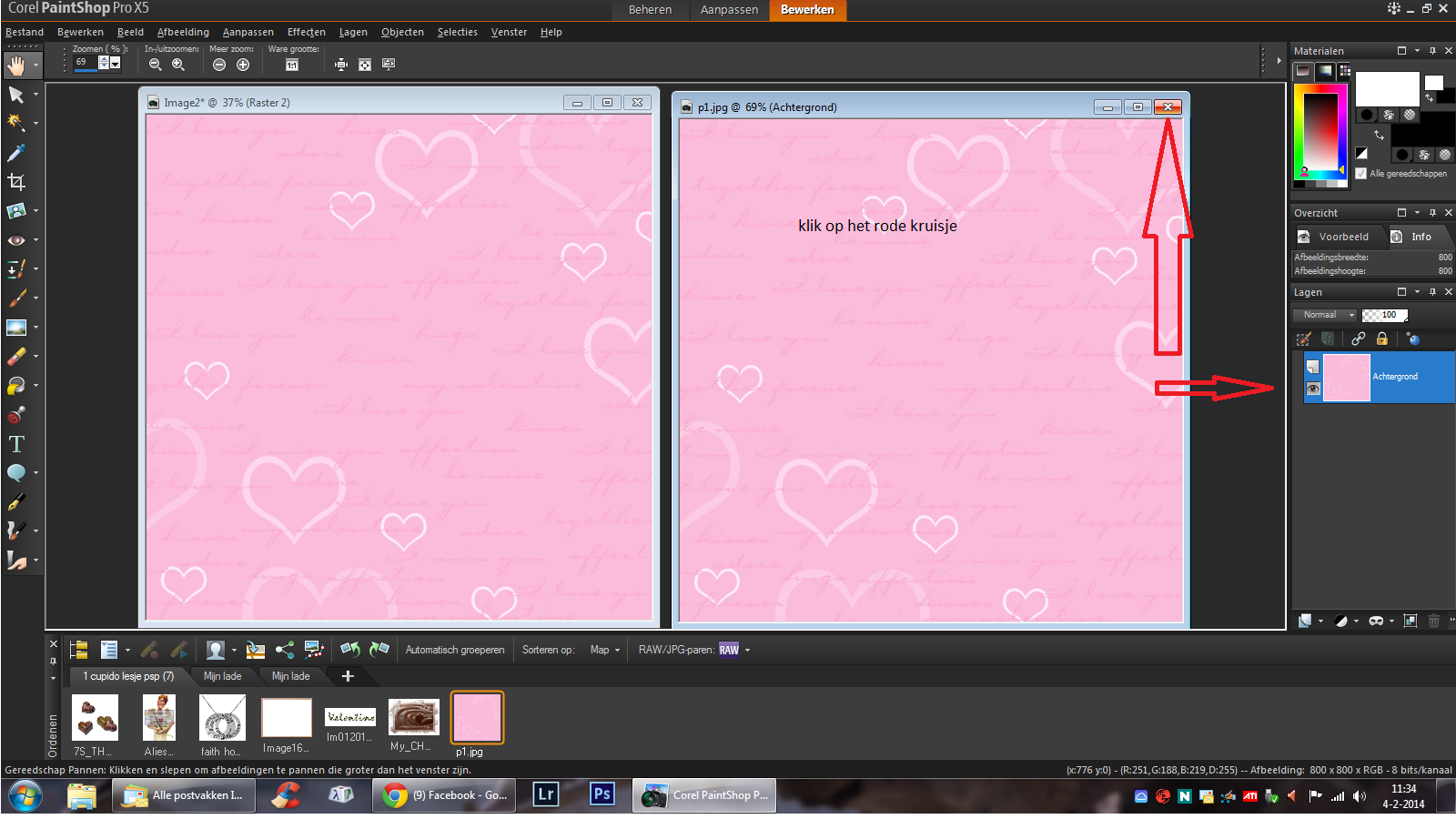Click the minus zoom more button

[219, 65]
